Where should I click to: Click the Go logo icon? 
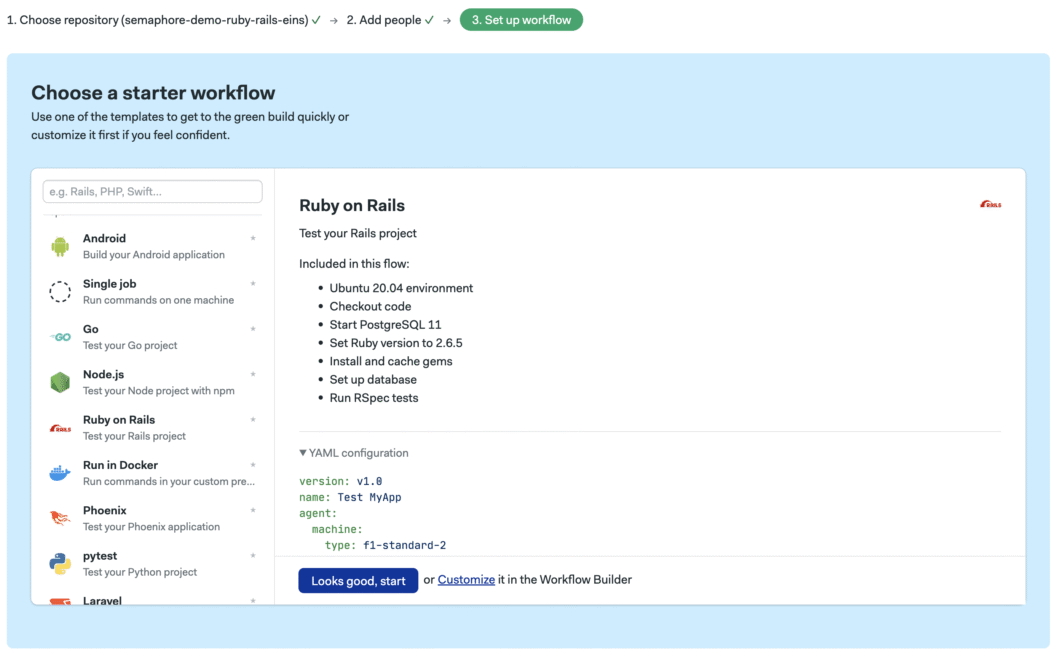coord(60,337)
